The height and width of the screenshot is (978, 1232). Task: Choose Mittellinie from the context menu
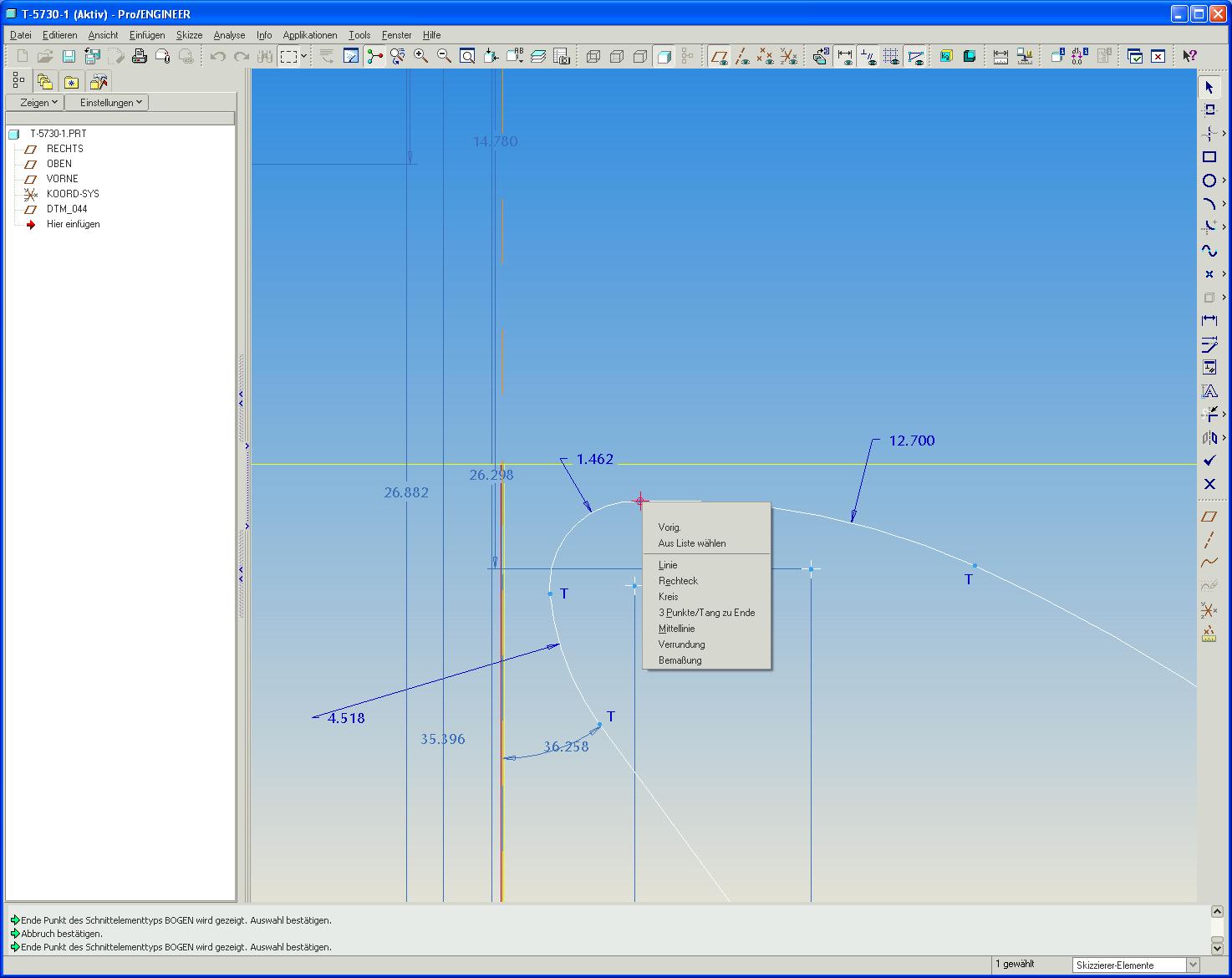tap(676, 629)
